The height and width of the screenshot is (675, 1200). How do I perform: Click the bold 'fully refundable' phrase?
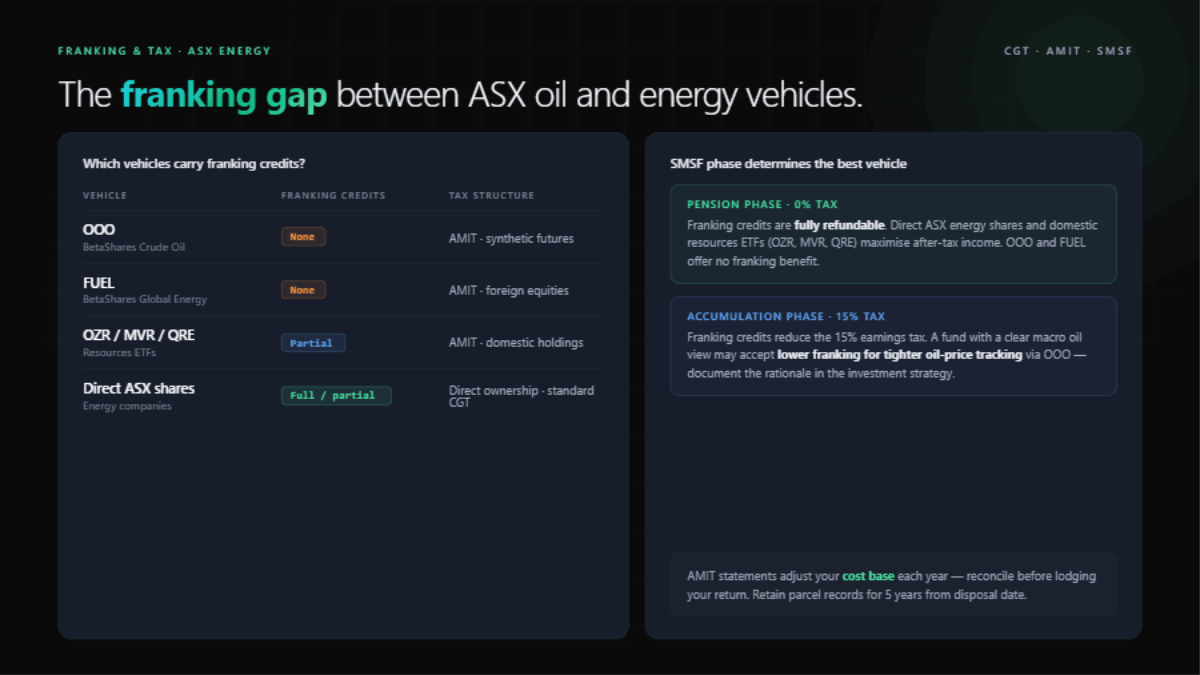click(839, 225)
